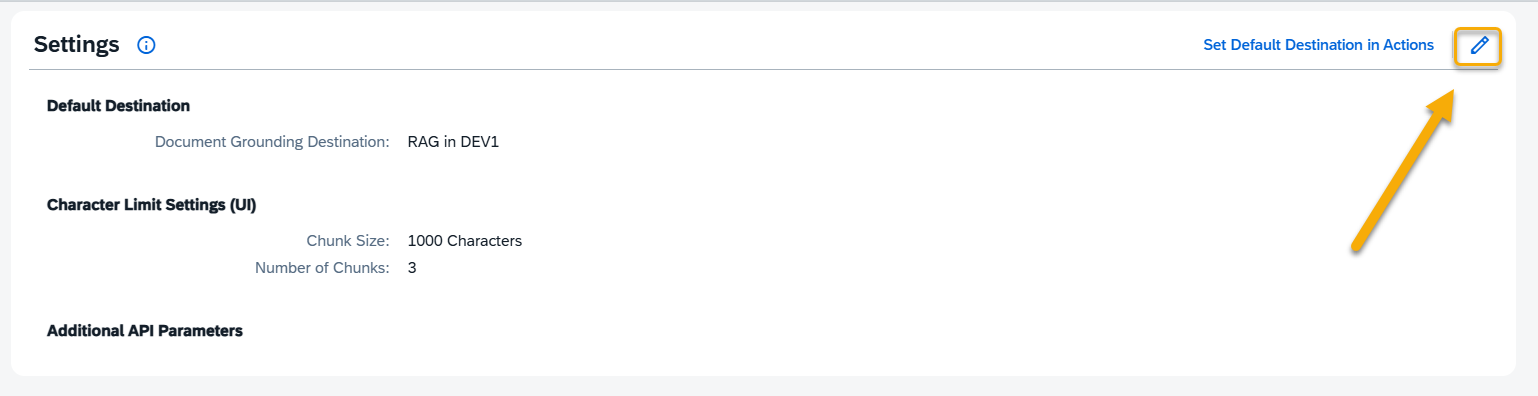Click the Settings panel title

77,44
